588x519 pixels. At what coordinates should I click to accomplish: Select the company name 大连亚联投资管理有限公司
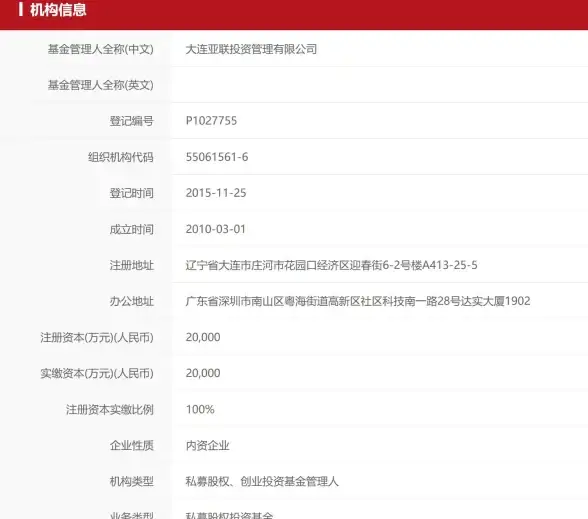251,49
